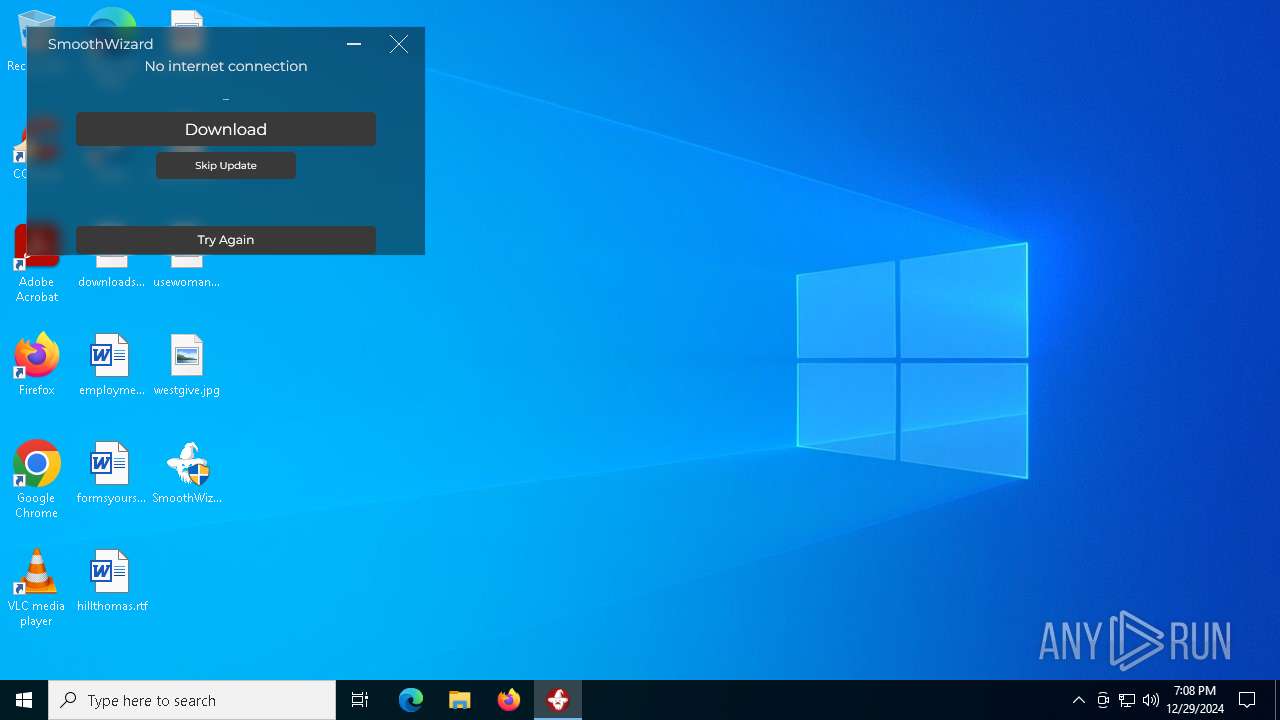The width and height of the screenshot is (1280, 720).
Task: Select the hillthomas.rtf document icon
Action: click(111, 581)
